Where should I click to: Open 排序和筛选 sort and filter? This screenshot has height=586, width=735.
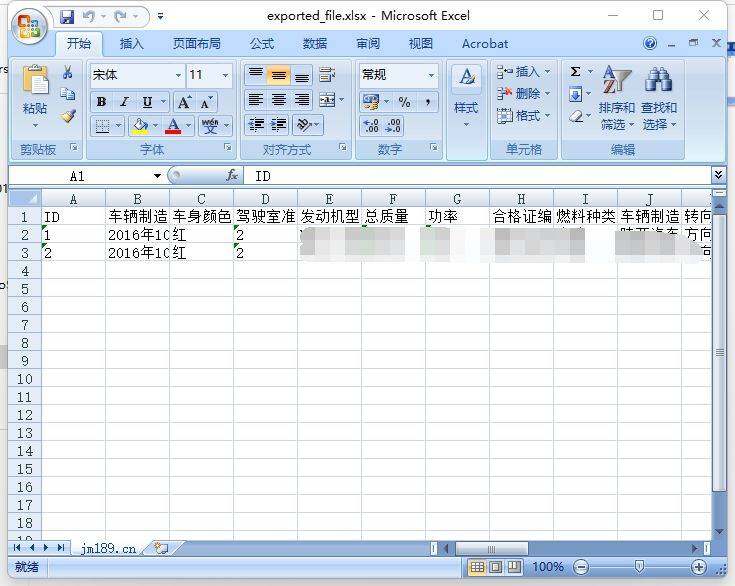point(616,98)
